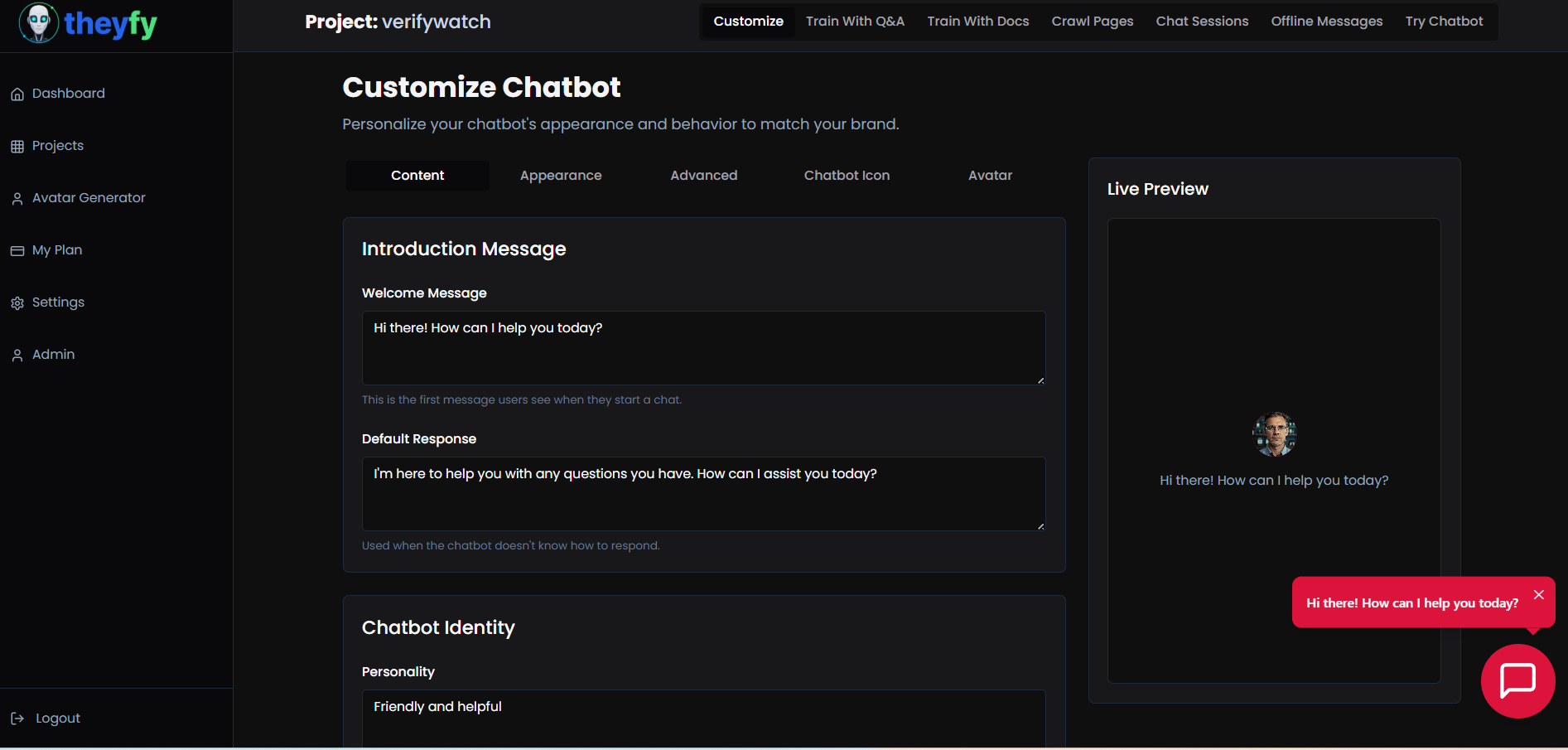
Task: Click the theyfy alien logo icon
Action: 38,23
